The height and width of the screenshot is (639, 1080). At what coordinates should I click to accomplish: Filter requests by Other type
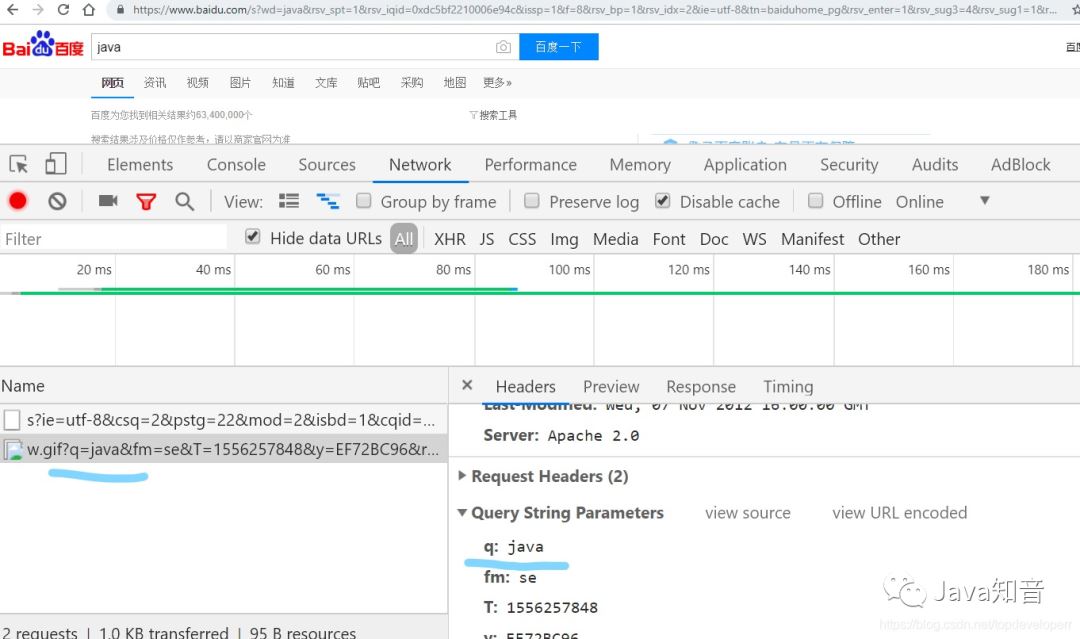click(x=879, y=239)
